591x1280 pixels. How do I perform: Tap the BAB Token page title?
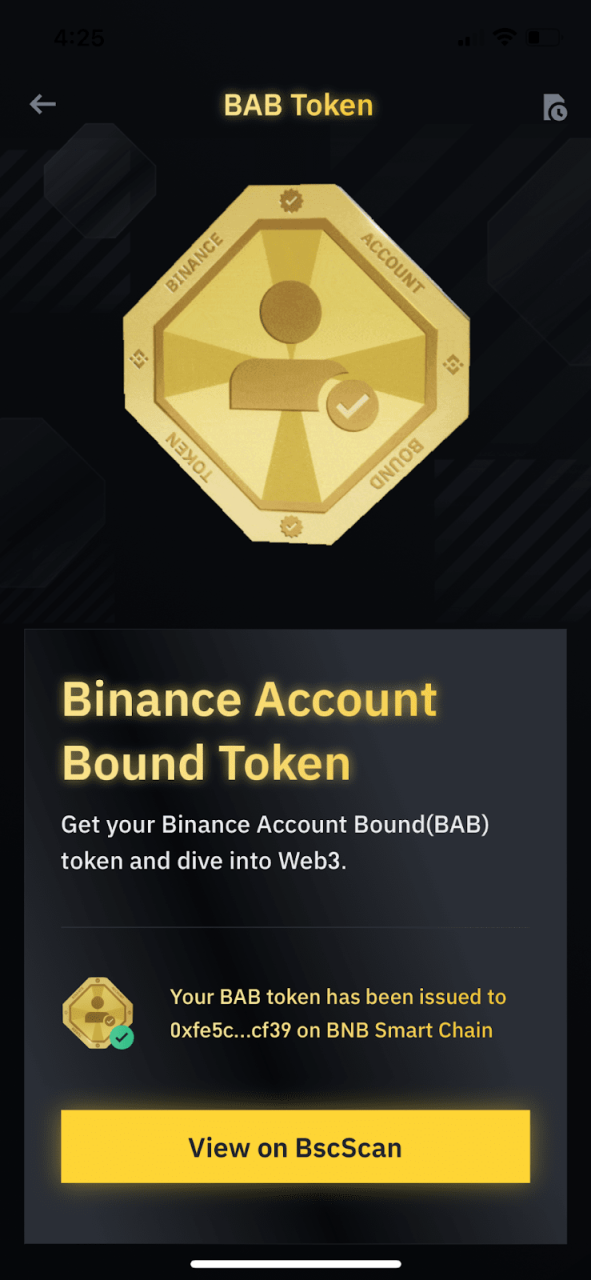pyautogui.click(x=298, y=105)
